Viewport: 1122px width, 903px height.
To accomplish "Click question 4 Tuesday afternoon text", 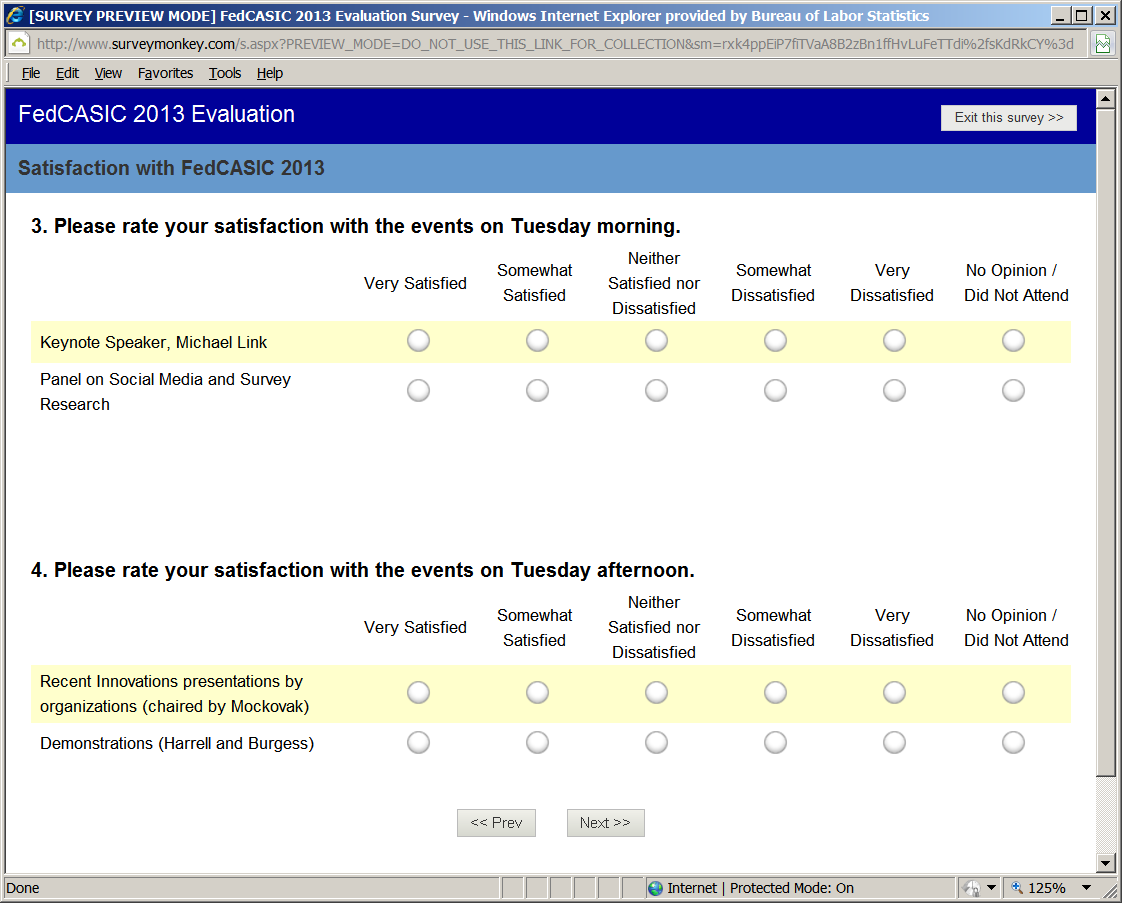I will click(x=363, y=570).
